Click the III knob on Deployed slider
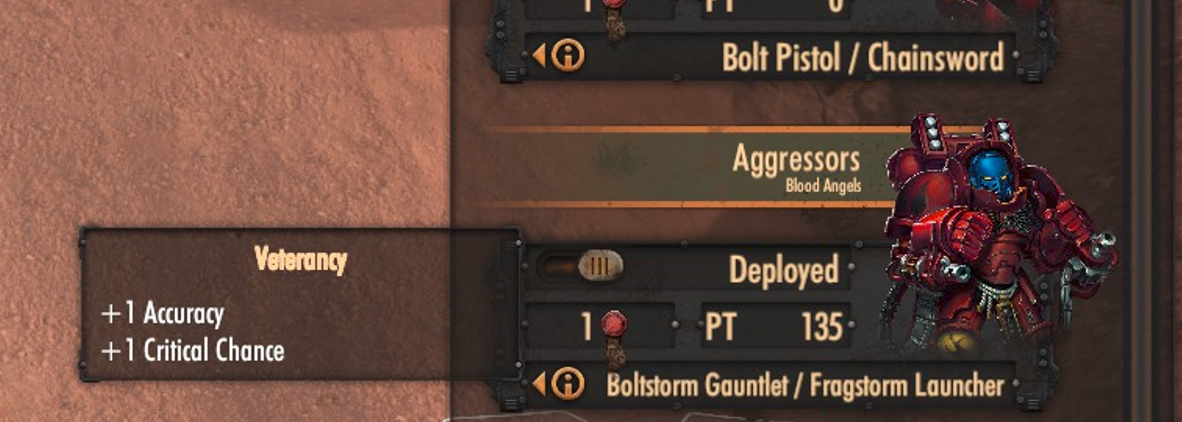1182x422 pixels. [x=601, y=266]
